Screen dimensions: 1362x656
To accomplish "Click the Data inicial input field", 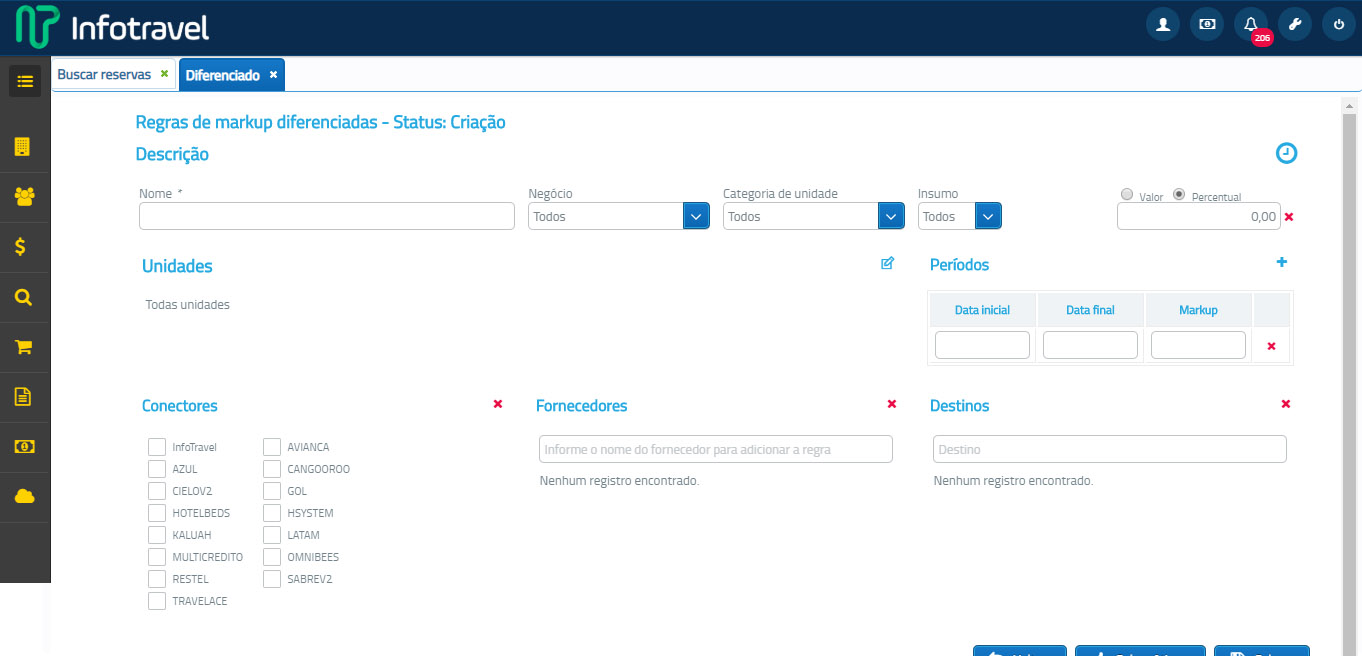I will tap(982, 345).
